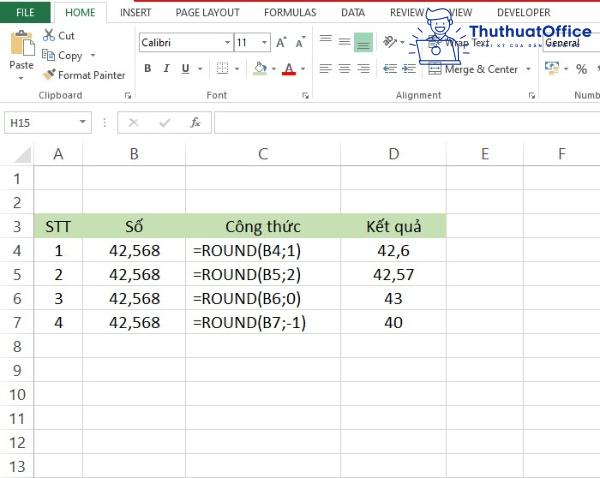The image size is (600, 478).
Task: Increase font size with larger A icon
Action: point(281,42)
